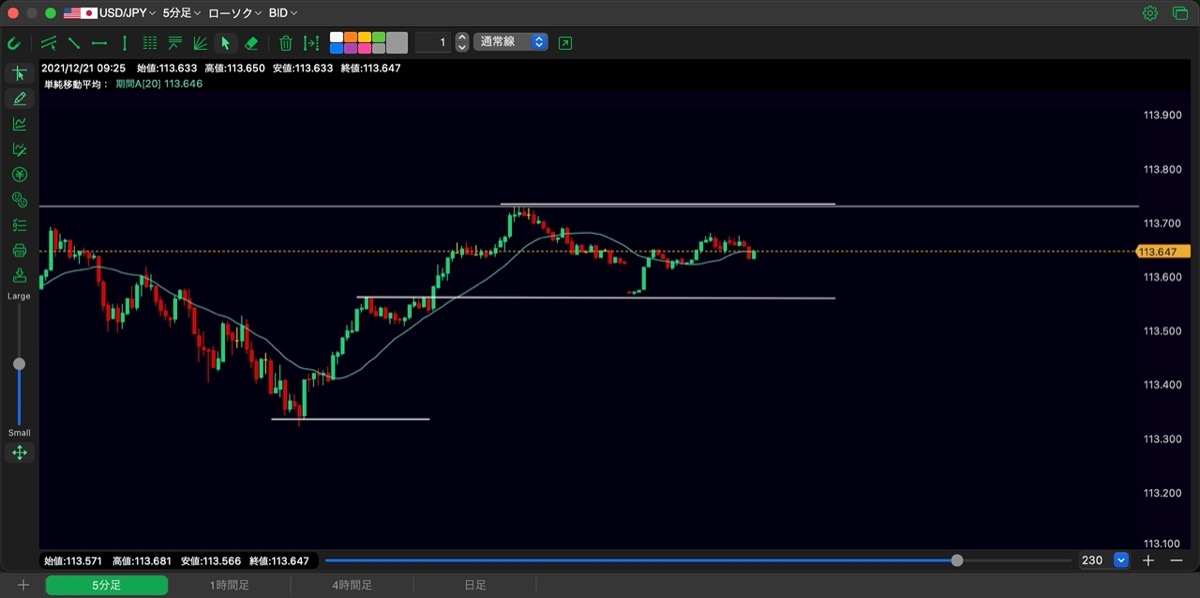Add a new chart tab with plus
Viewport: 1200px width, 598px height.
pos(23,585)
